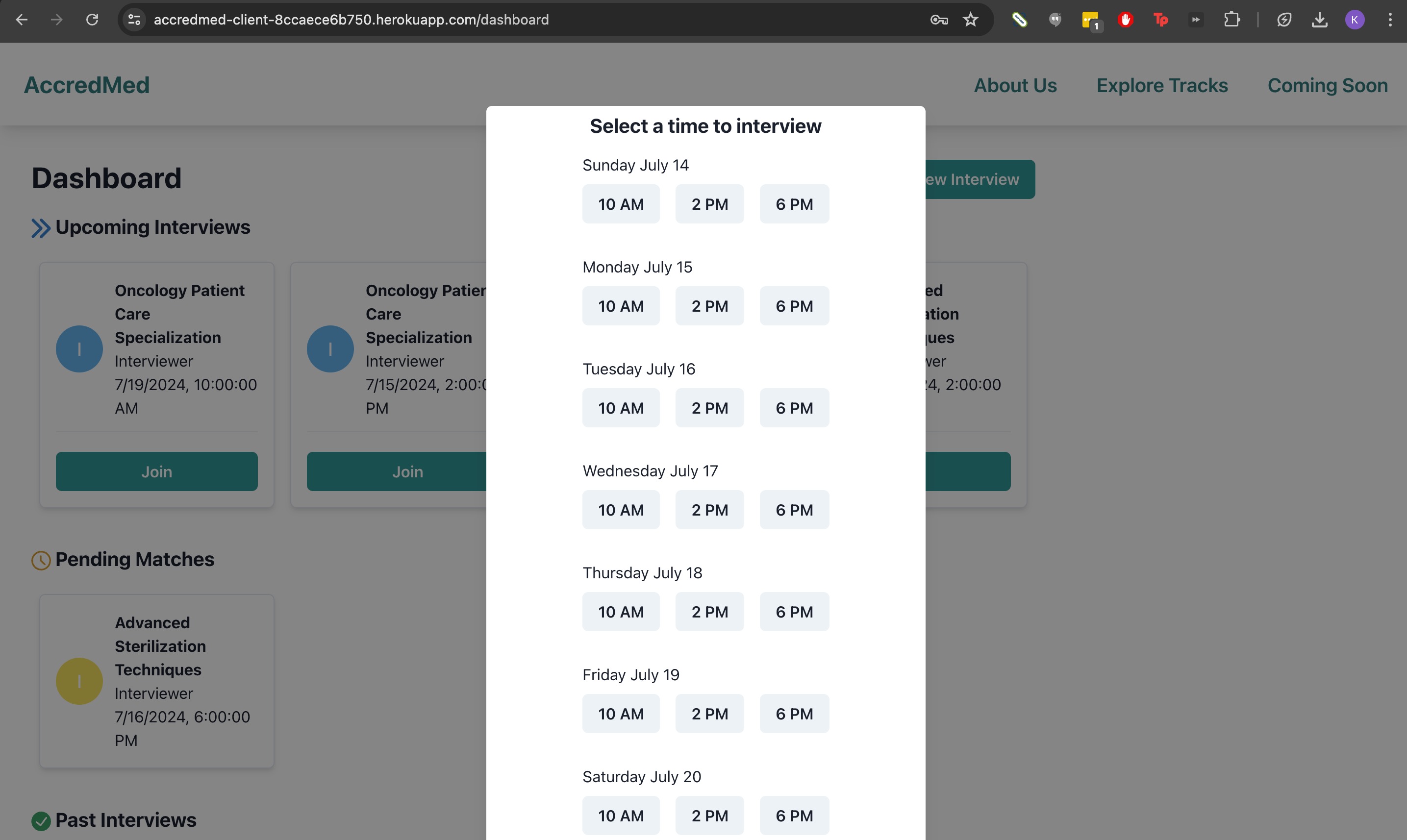
Task: Click the browser back arrow
Action: (22, 20)
